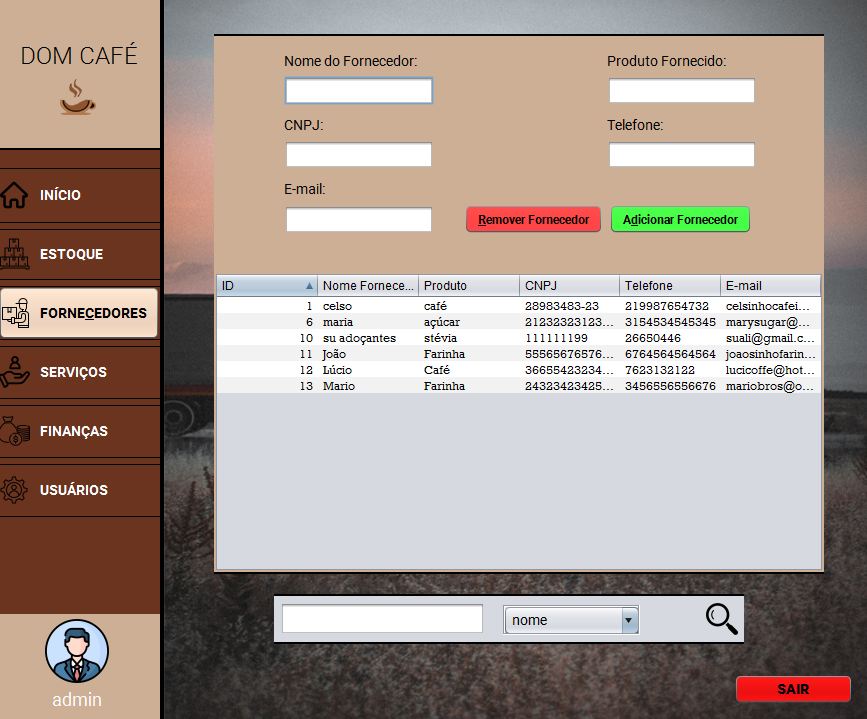Viewport: 867px width, 719px height.
Task: Click the Adicionar Fornecedor button
Action: [x=680, y=219]
